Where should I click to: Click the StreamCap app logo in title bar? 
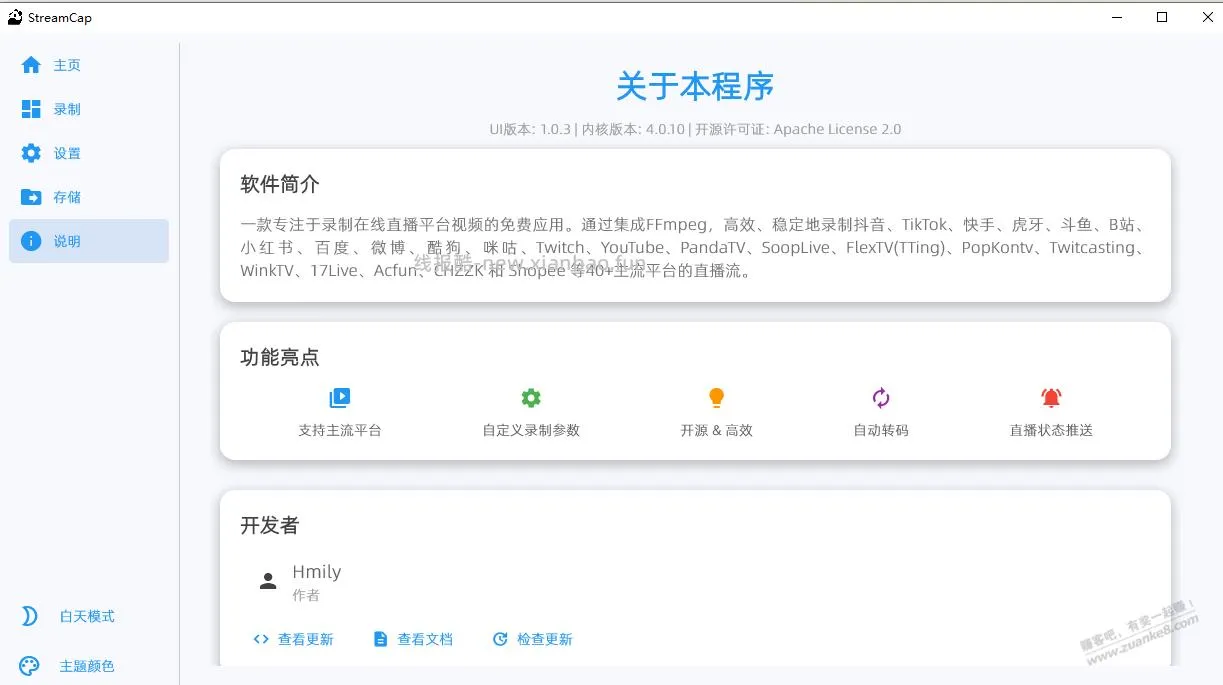click(x=15, y=17)
